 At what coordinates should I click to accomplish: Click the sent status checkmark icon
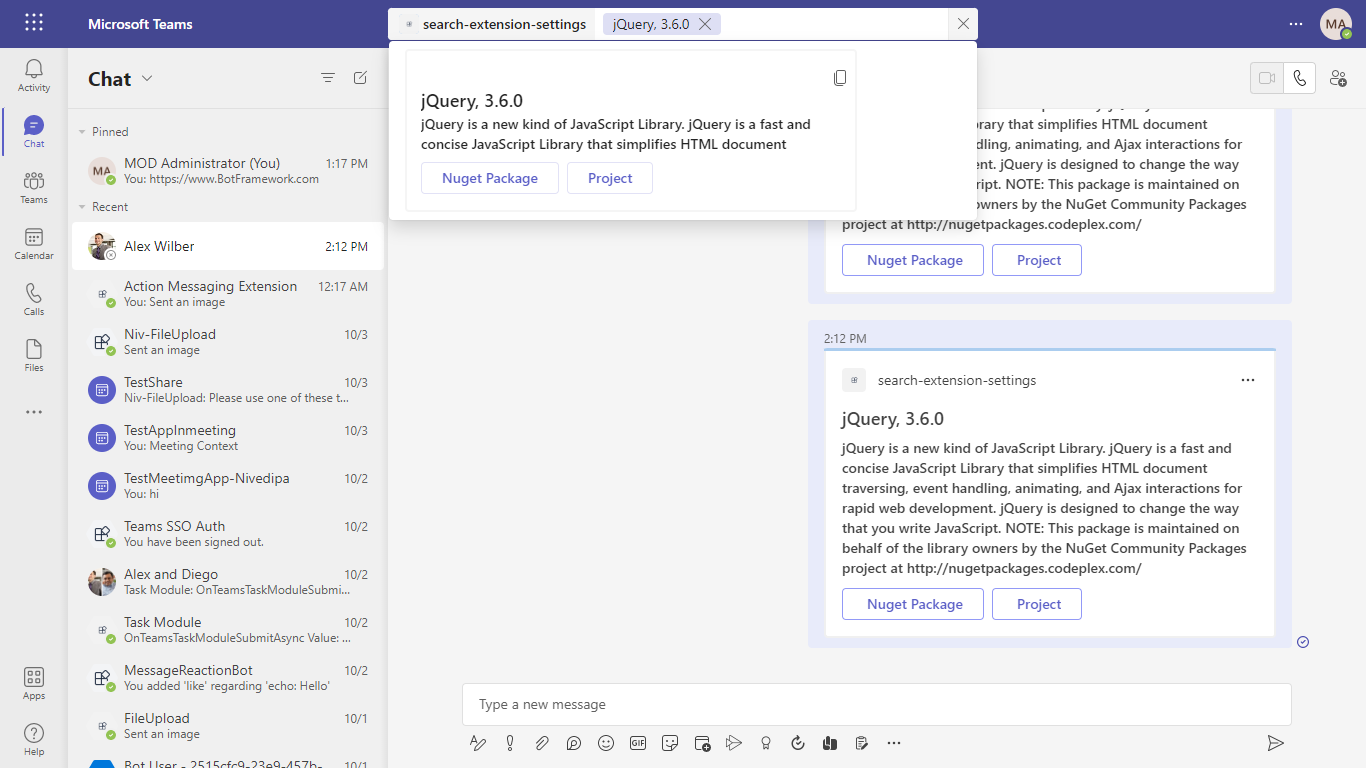point(1303,642)
